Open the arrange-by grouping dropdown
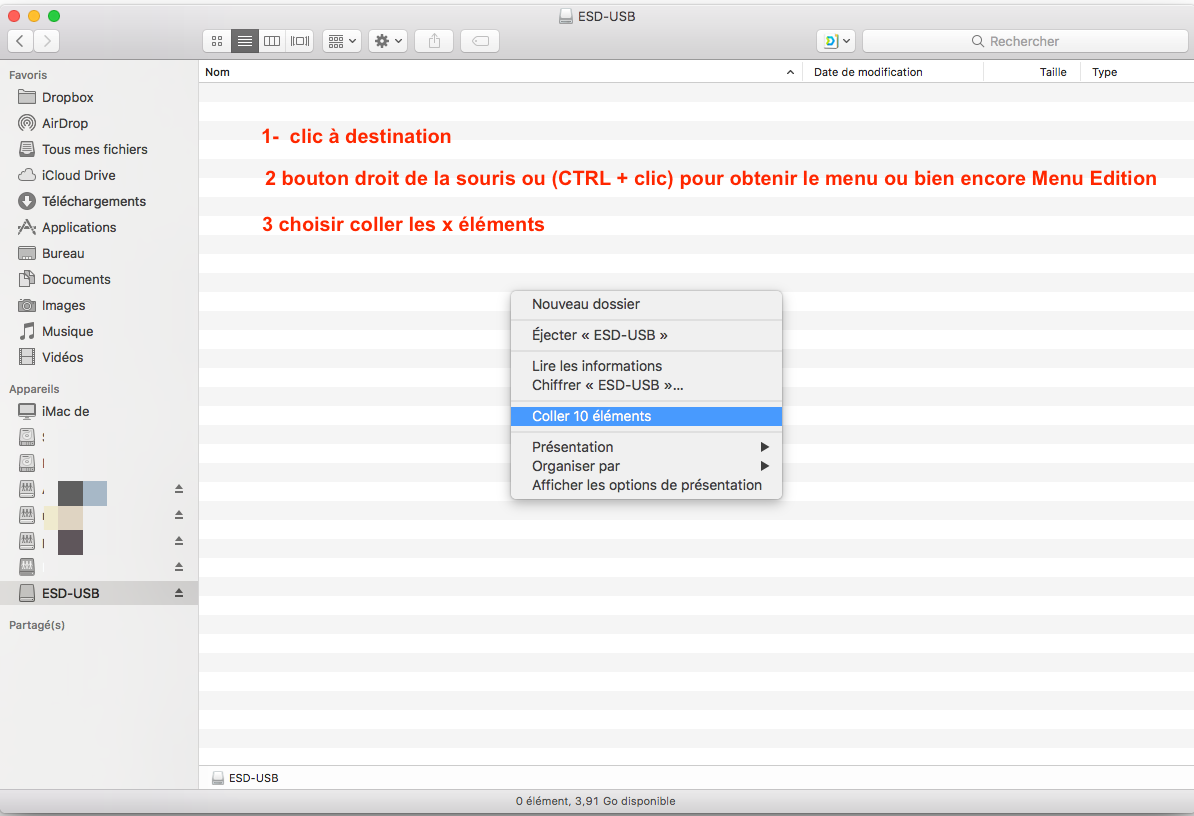The height and width of the screenshot is (816, 1194). click(x=342, y=41)
